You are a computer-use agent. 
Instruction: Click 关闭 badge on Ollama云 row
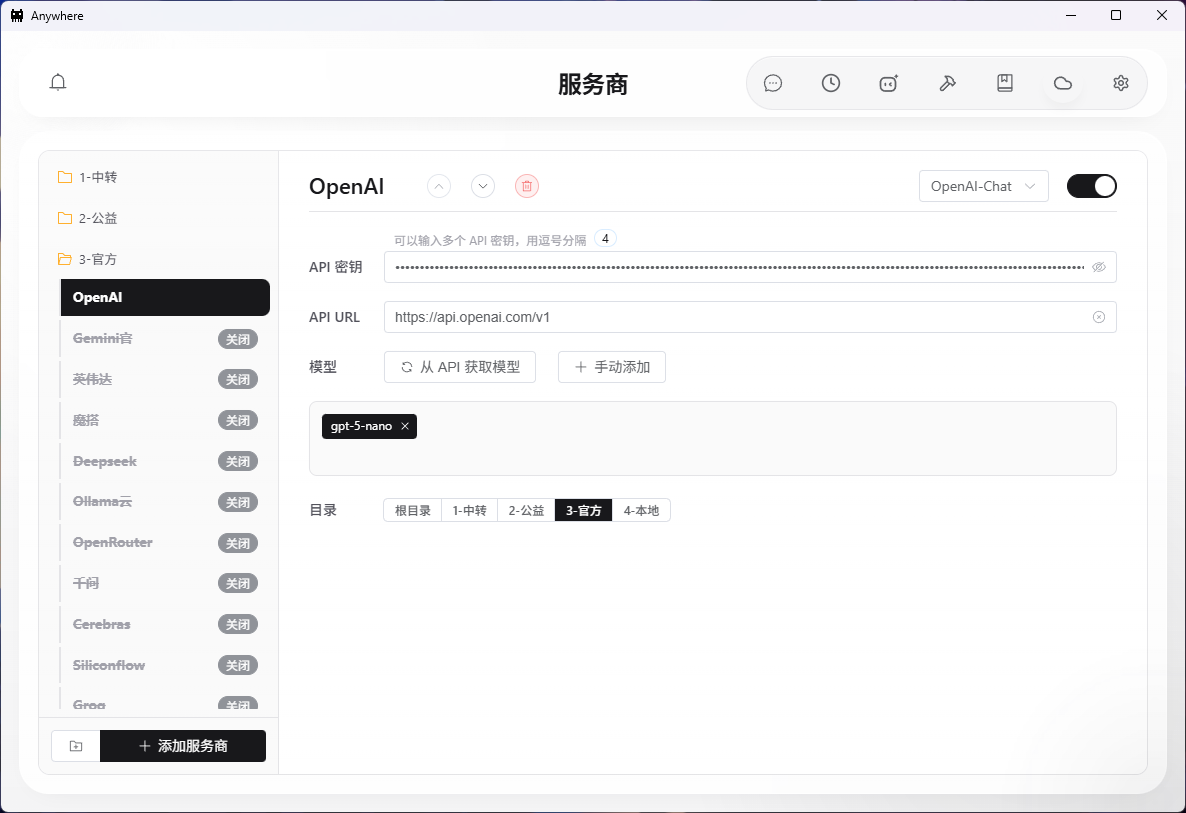[238, 502]
